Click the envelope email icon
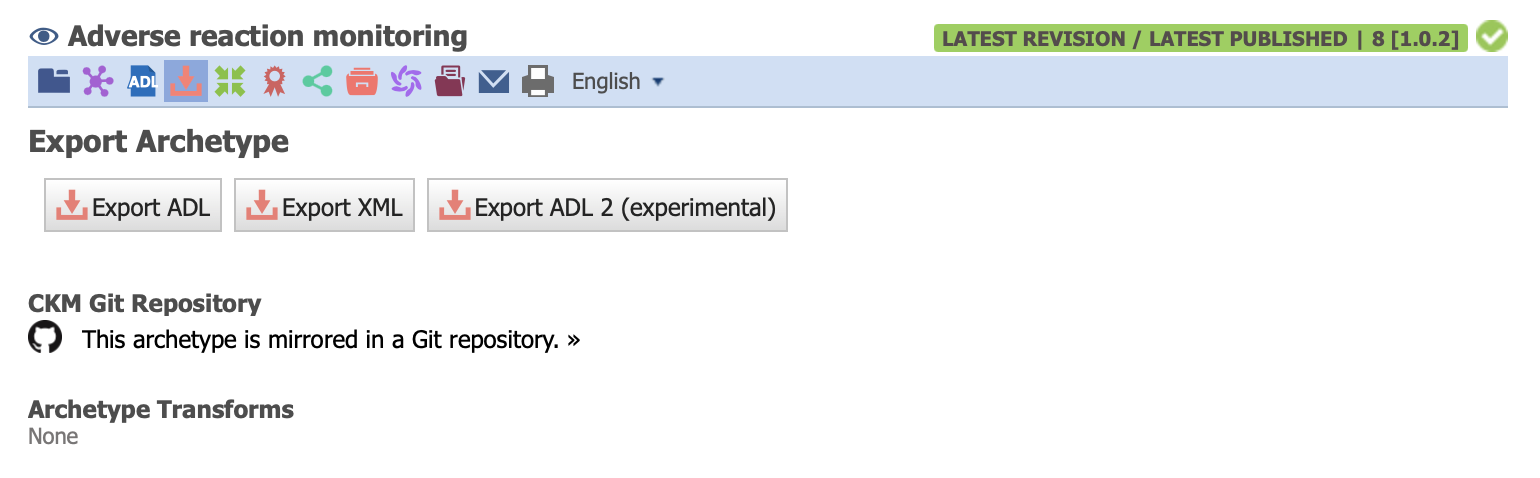The height and width of the screenshot is (478, 1540). click(x=494, y=81)
